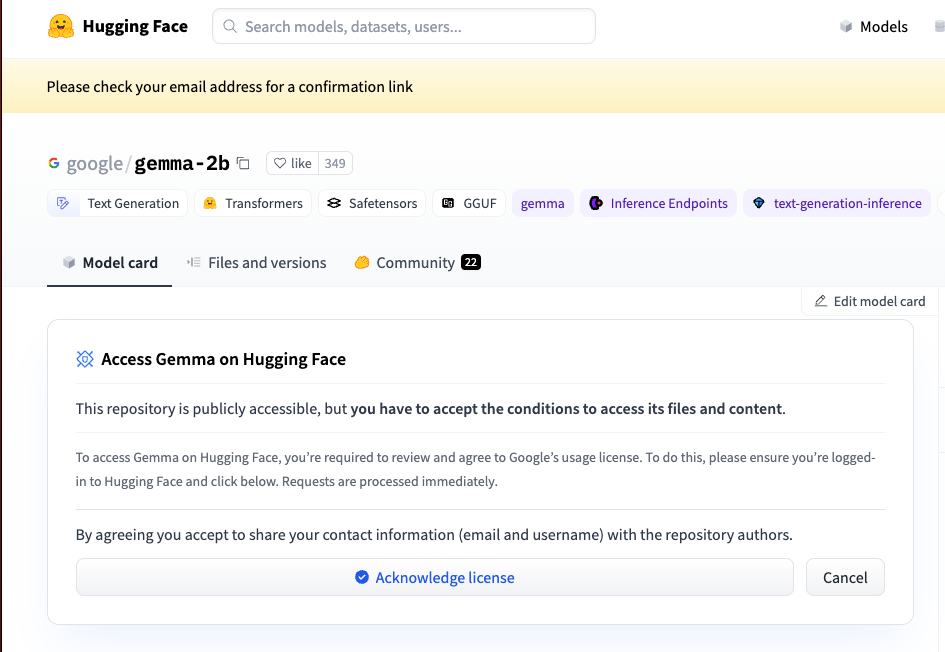Open the google organization link
The height and width of the screenshot is (652, 945).
coord(95,163)
